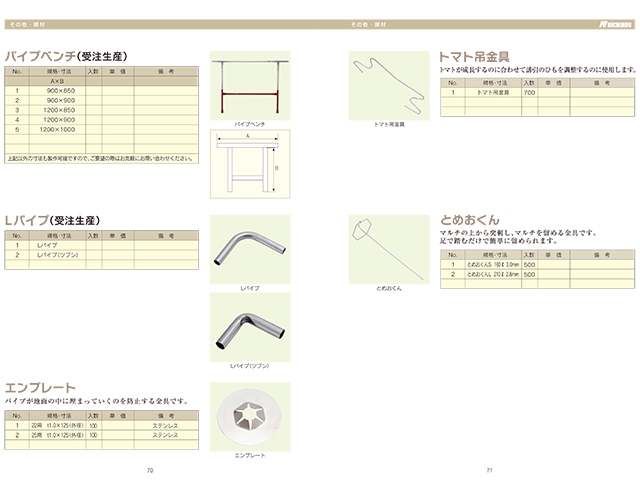This screenshot has height=480, width=640.
Task: Click the マルチの上から突刺し description line
Action: click(519, 233)
